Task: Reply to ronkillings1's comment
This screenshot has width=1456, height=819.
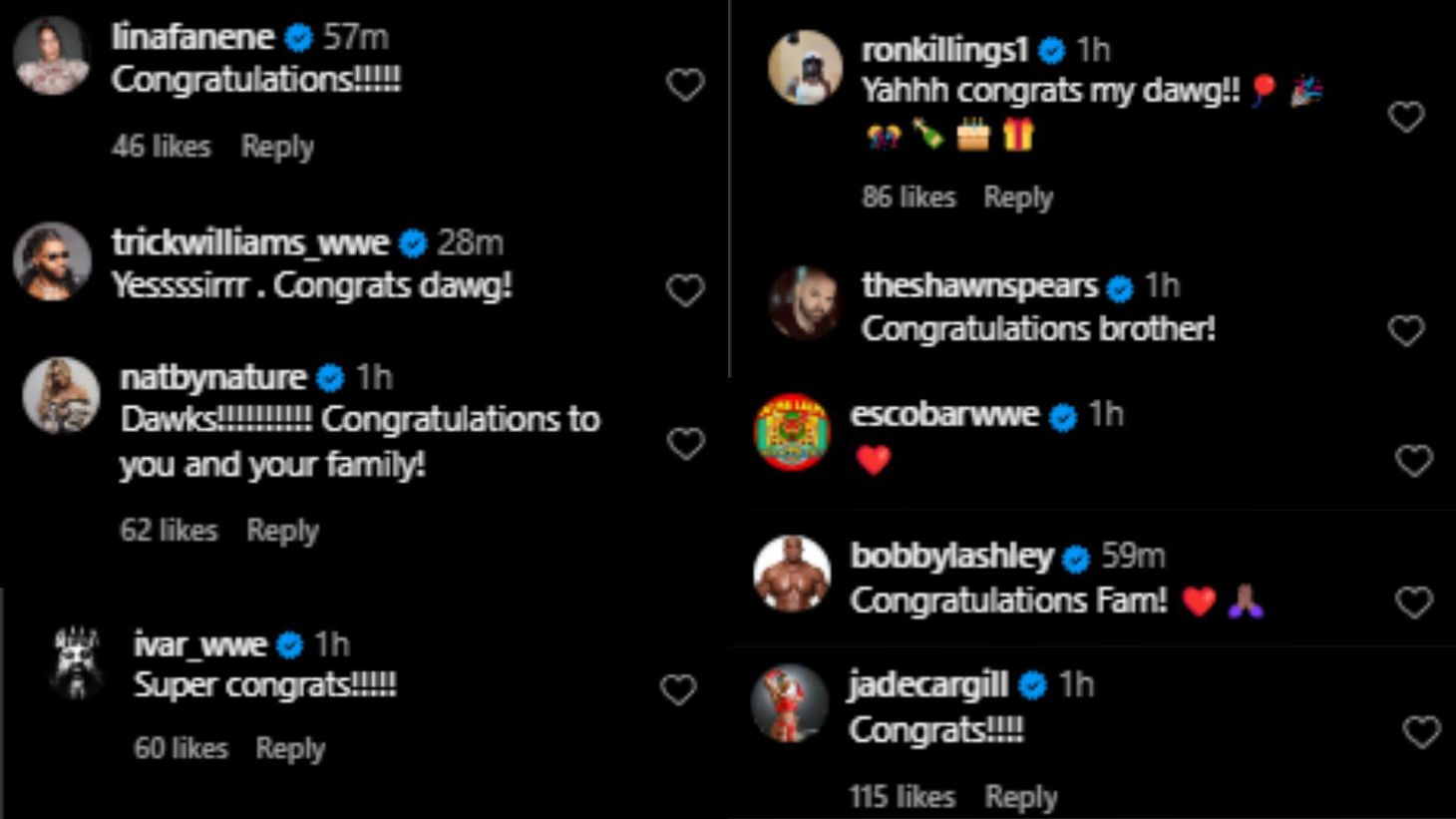Action: 1018,198
